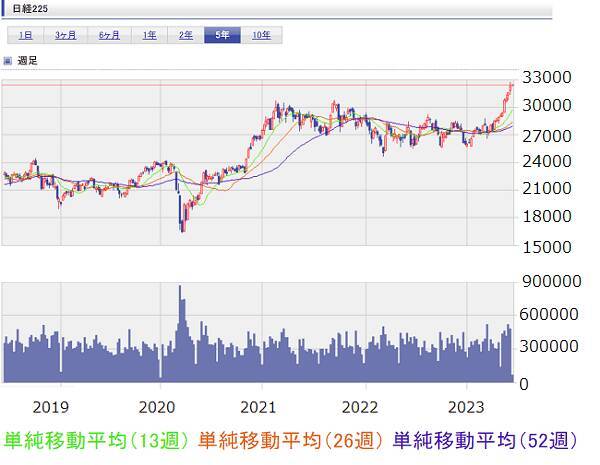Choose the 2年 time range tab

[186, 35]
